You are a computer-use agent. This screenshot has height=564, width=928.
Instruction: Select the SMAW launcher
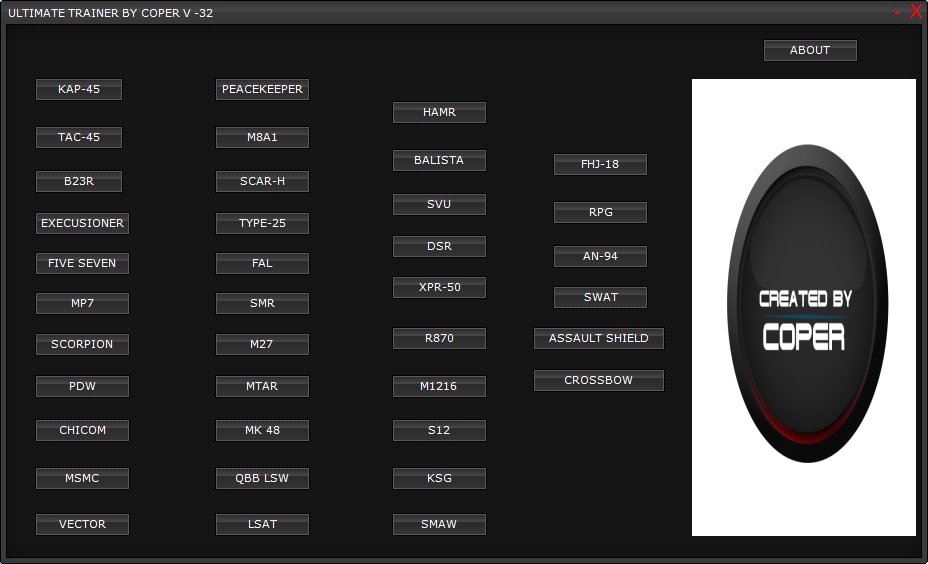[x=439, y=524]
